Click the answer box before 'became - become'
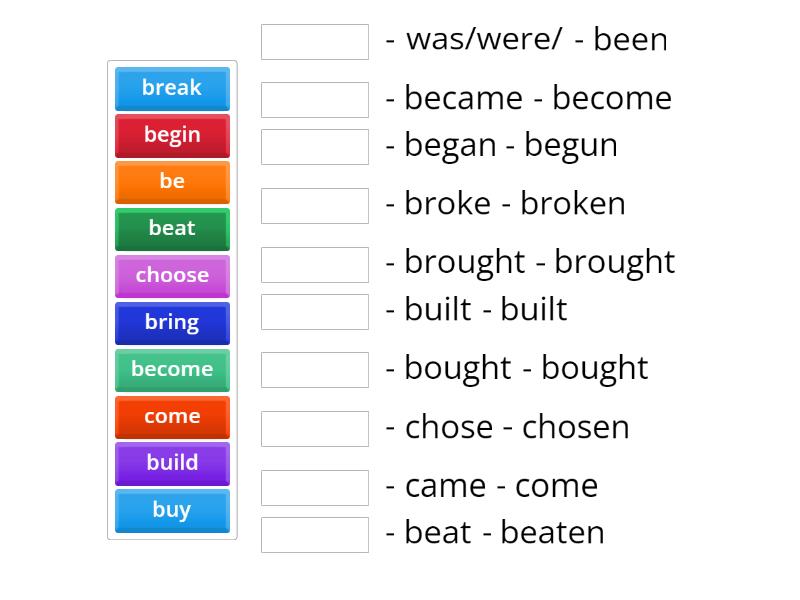The width and height of the screenshot is (800, 600). click(x=314, y=99)
